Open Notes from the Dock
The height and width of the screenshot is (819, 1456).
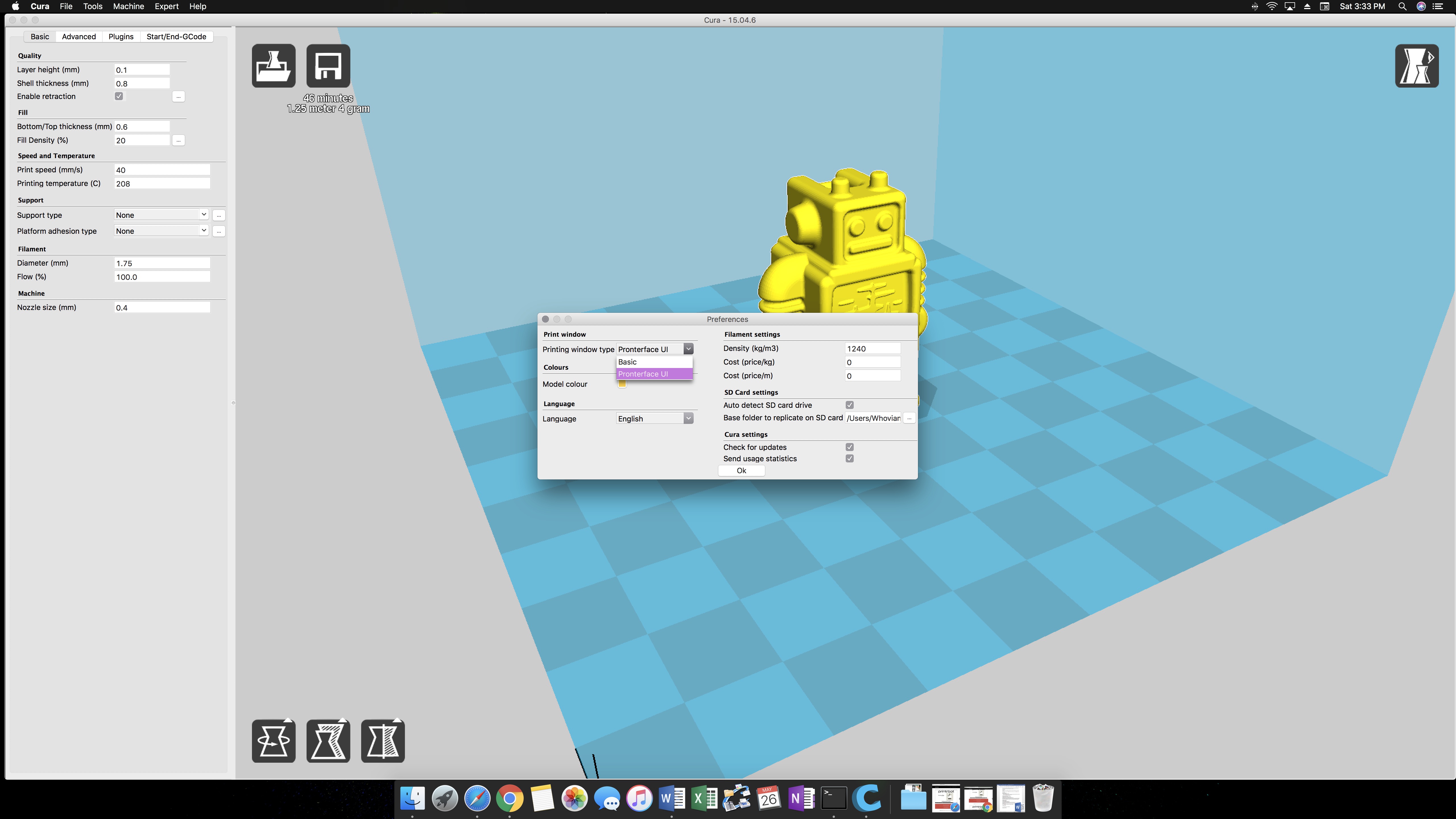click(542, 798)
